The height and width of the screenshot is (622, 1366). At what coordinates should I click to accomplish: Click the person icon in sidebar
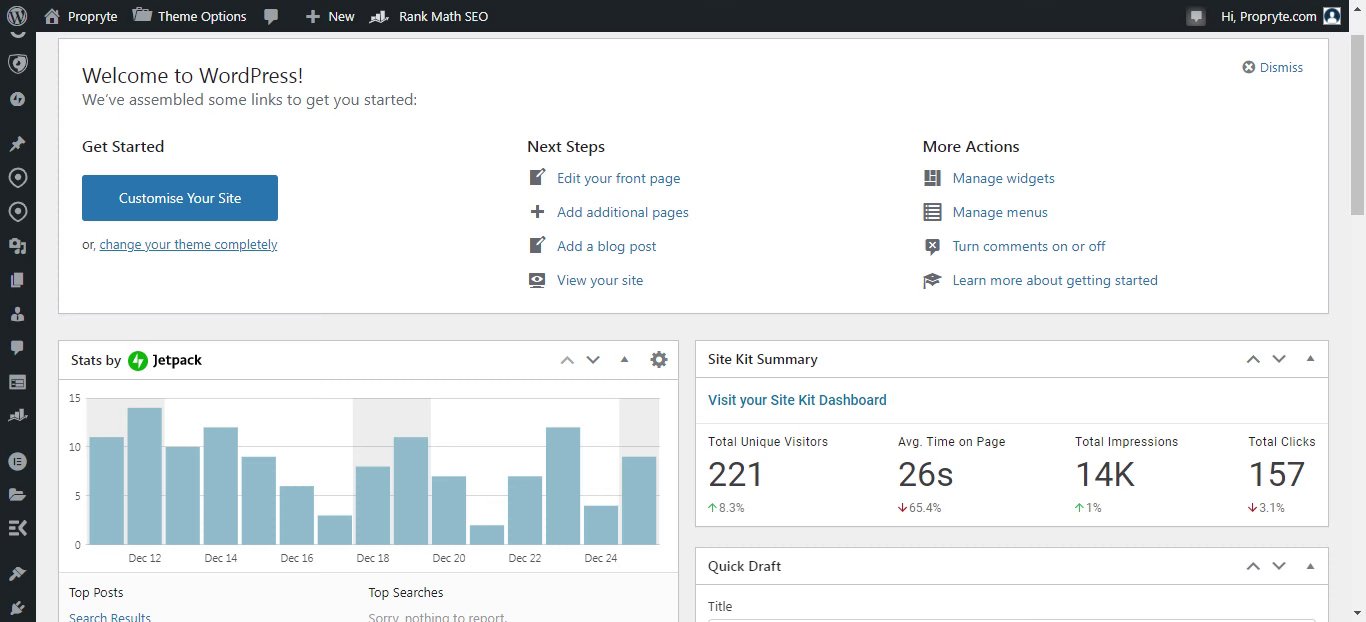click(17, 314)
